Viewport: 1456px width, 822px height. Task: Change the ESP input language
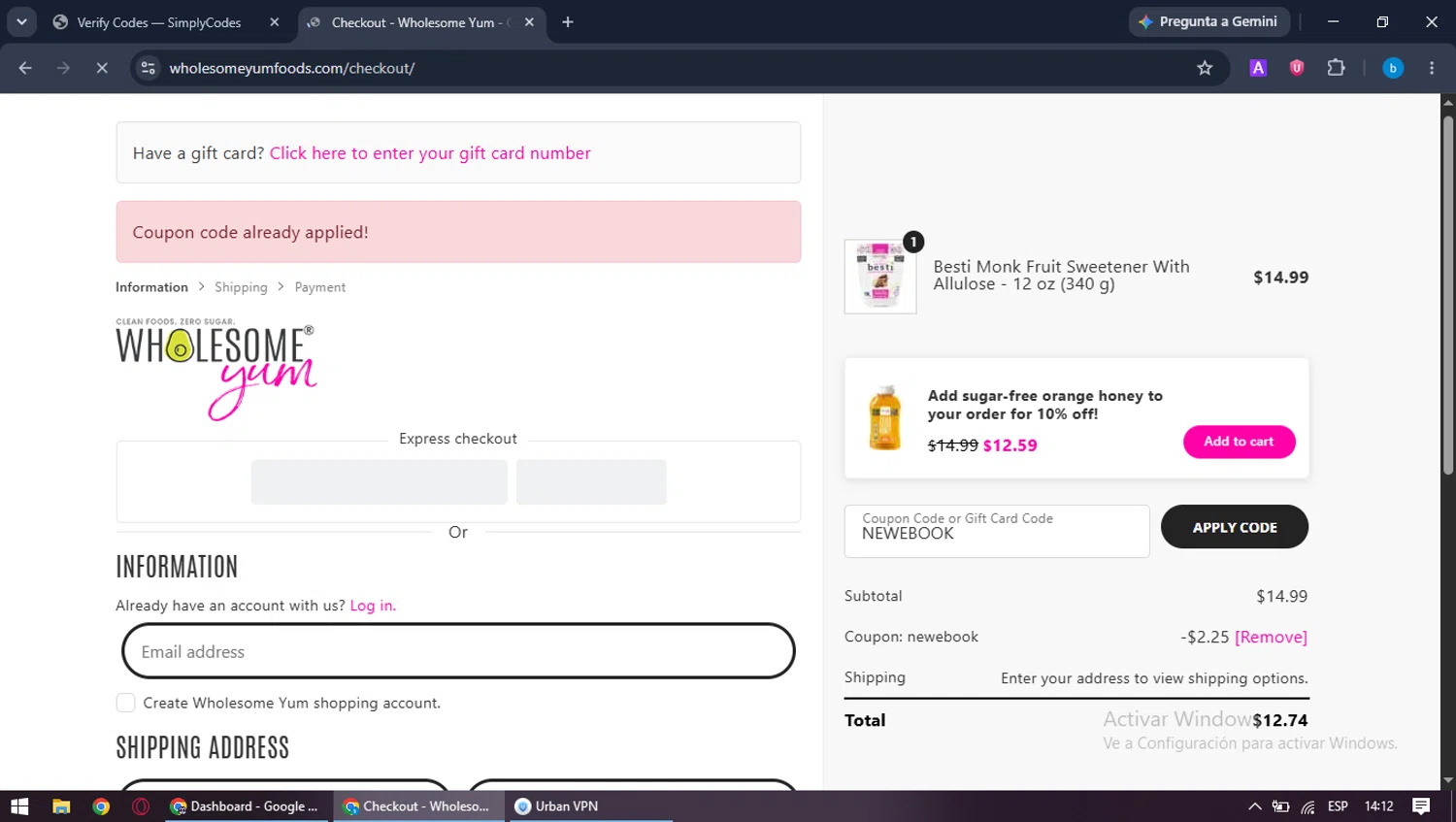[1338, 806]
